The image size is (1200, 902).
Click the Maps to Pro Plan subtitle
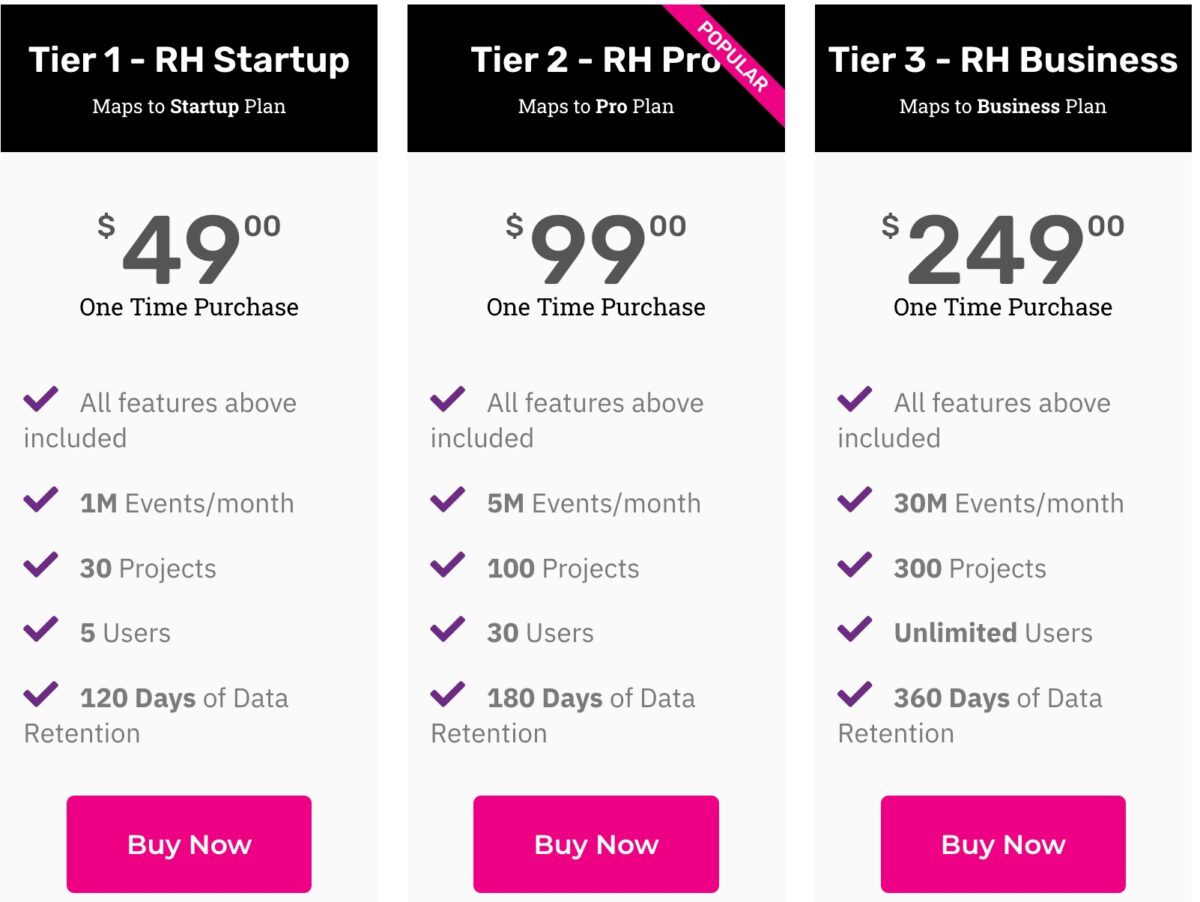pyautogui.click(x=596, y=106)
